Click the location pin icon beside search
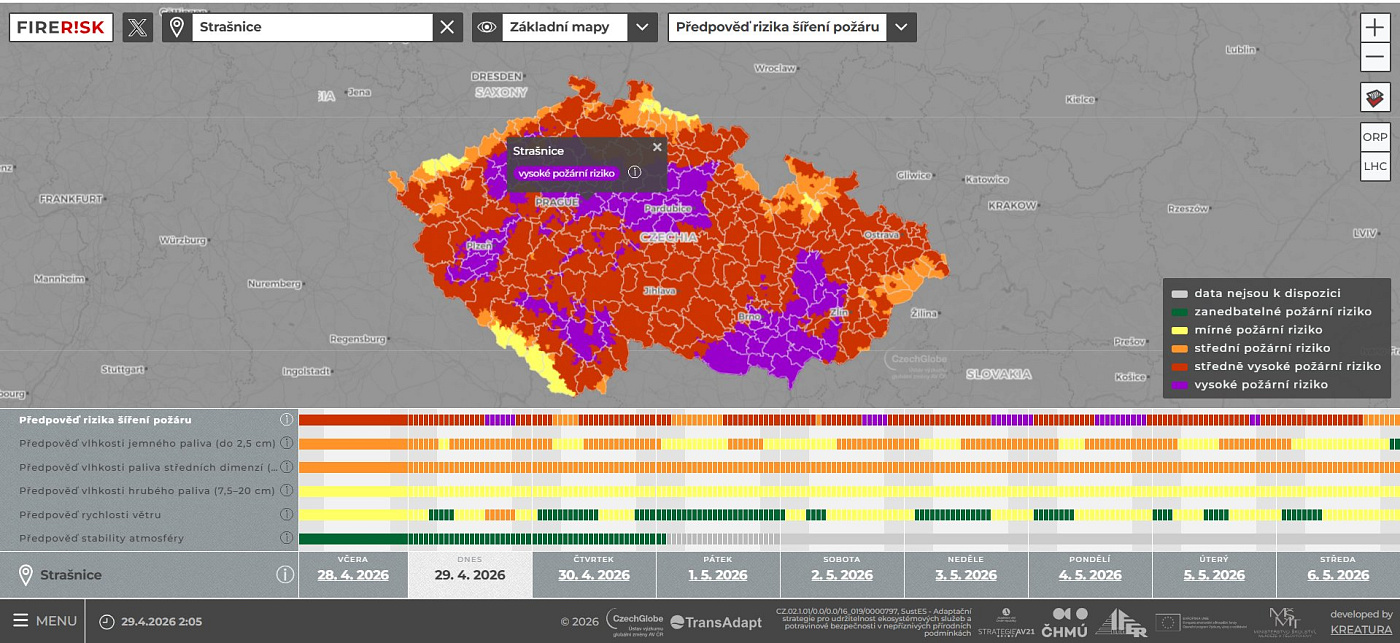1400x643 pixels. [x=177, y=27]
